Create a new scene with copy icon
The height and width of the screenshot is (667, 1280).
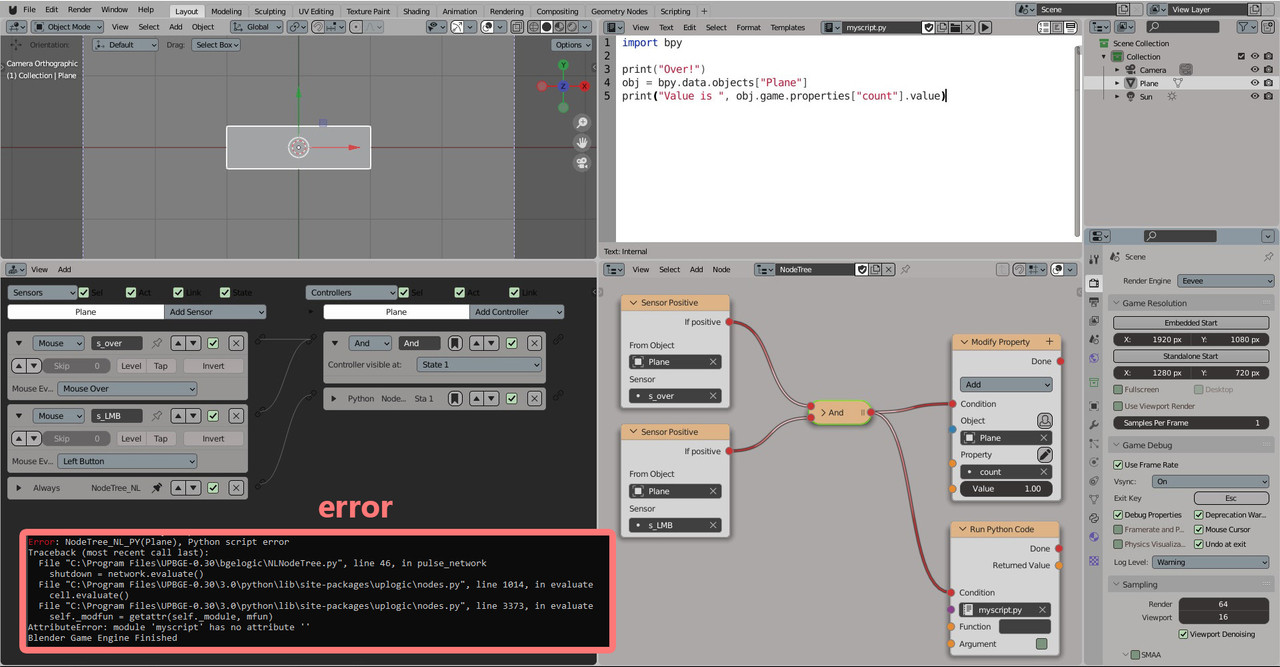[x=1123, y=9]
